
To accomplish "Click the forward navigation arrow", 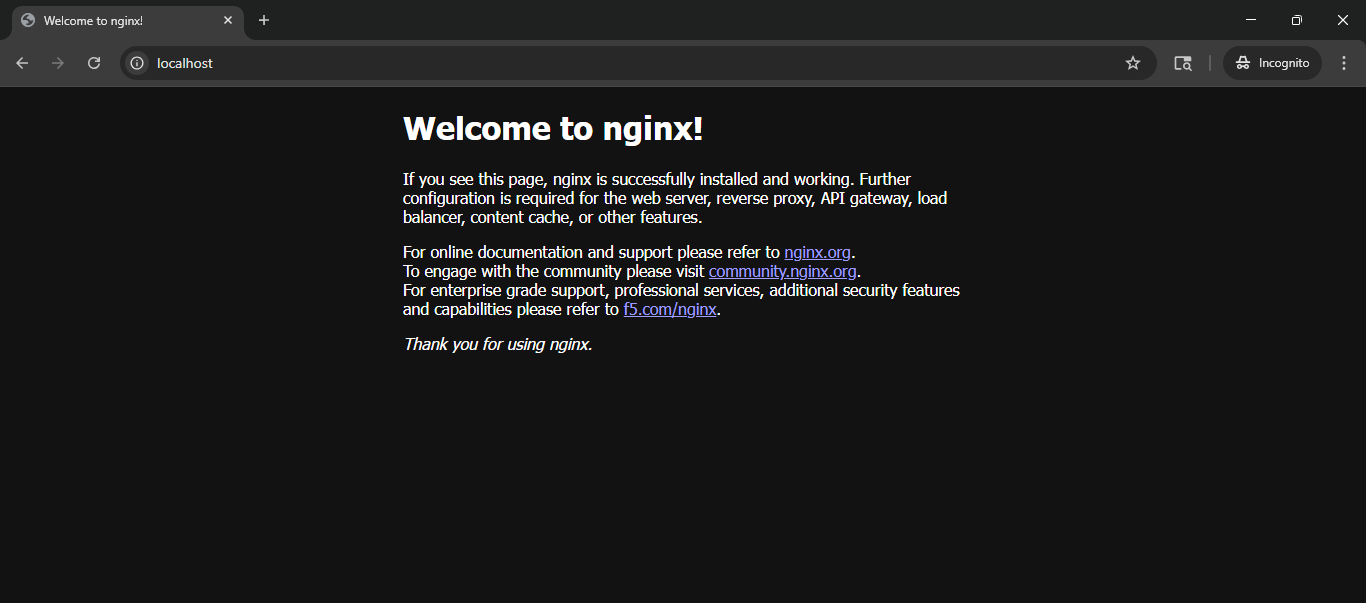I will (x=58, y=63).
